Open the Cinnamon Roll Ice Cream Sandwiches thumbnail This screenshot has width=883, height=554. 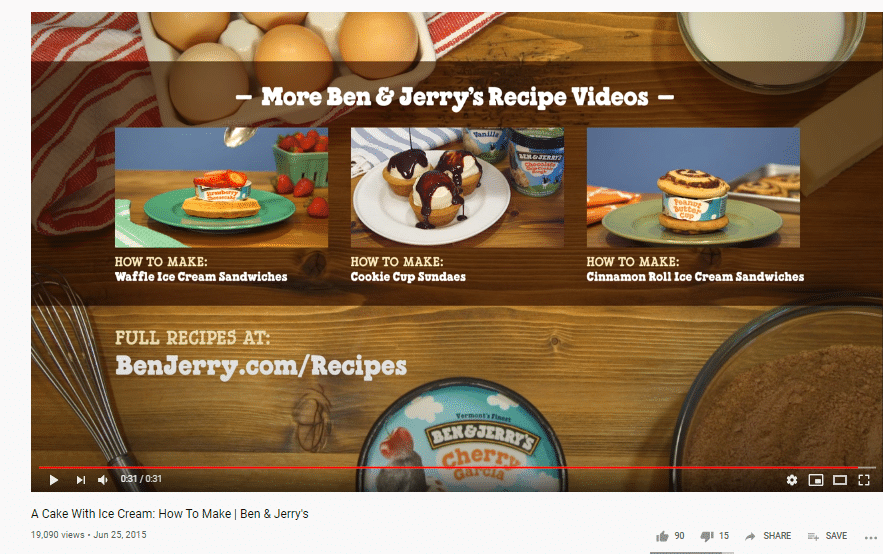[693, 187]
